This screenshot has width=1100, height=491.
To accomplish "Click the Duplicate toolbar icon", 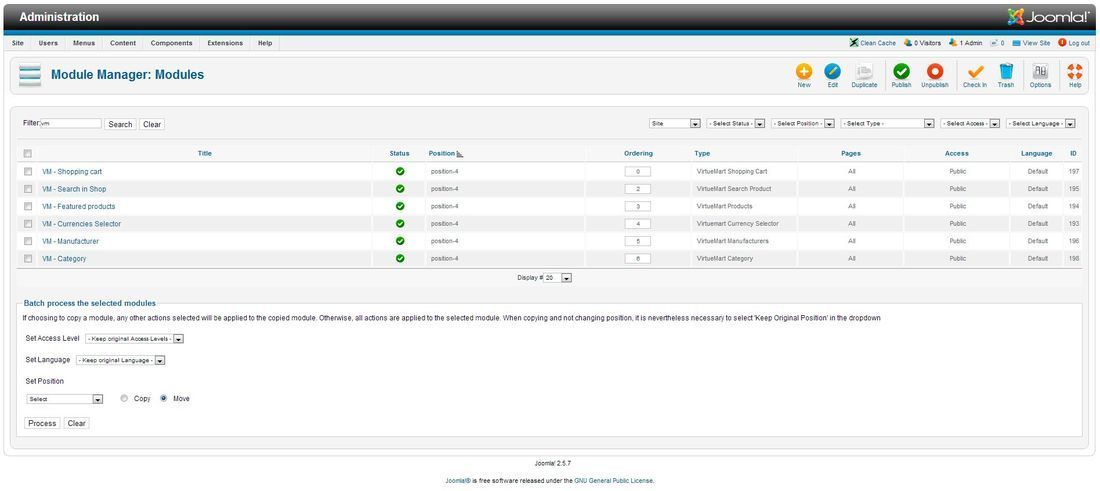I will click(x=864, y=72).
